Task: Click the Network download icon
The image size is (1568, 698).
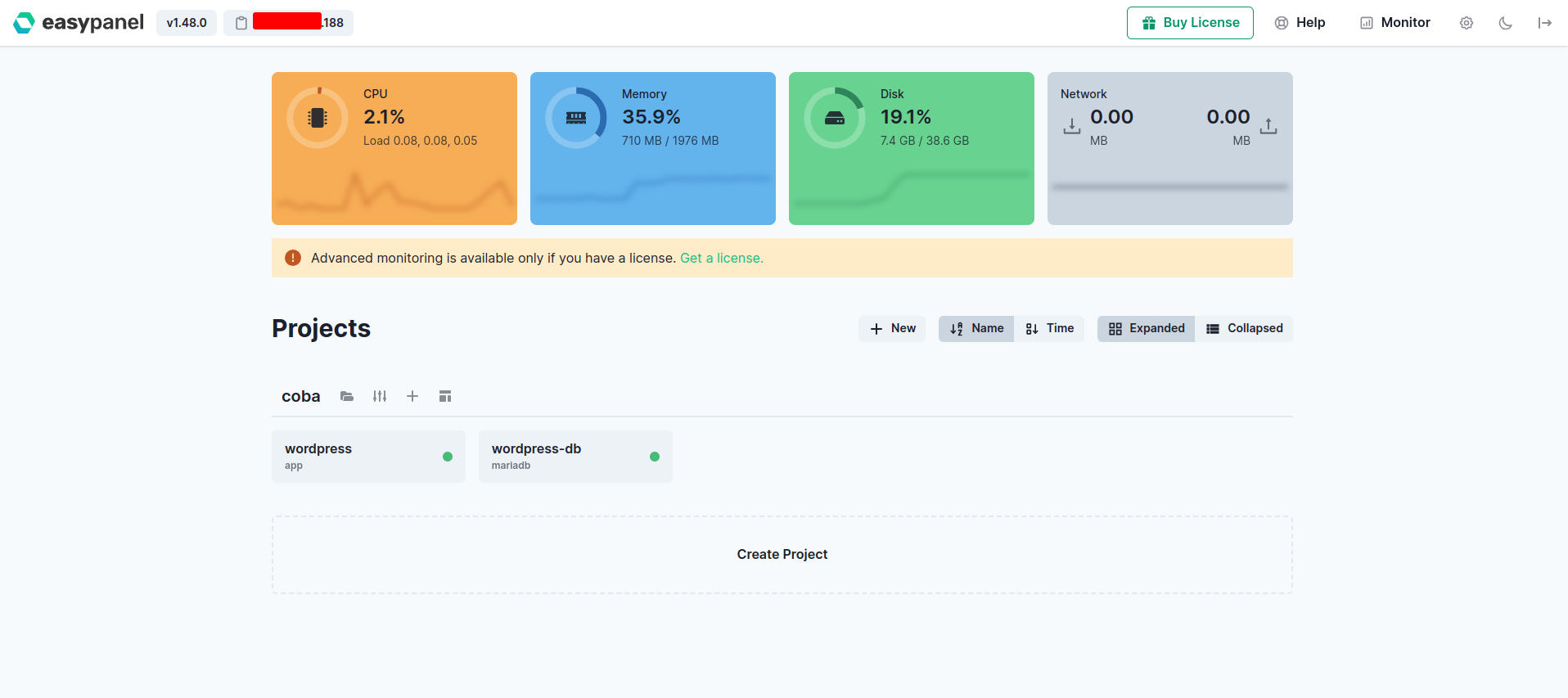Action: pos(1071,126)
